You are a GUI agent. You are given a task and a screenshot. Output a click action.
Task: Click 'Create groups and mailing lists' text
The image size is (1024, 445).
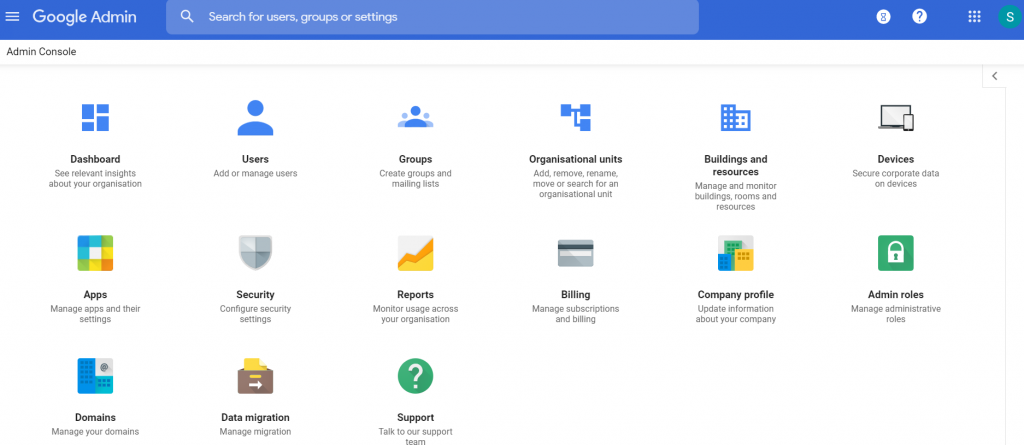tap(415, 179)
